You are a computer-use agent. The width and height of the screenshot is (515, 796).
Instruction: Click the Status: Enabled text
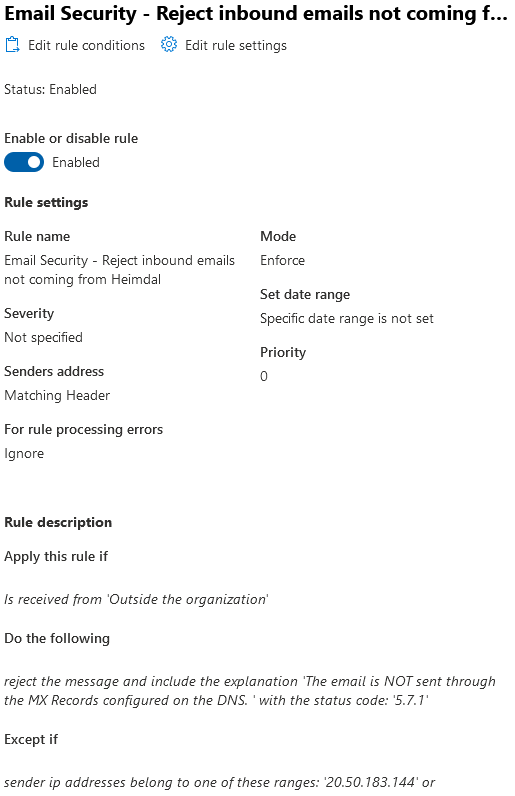click(x=50, y=89)
